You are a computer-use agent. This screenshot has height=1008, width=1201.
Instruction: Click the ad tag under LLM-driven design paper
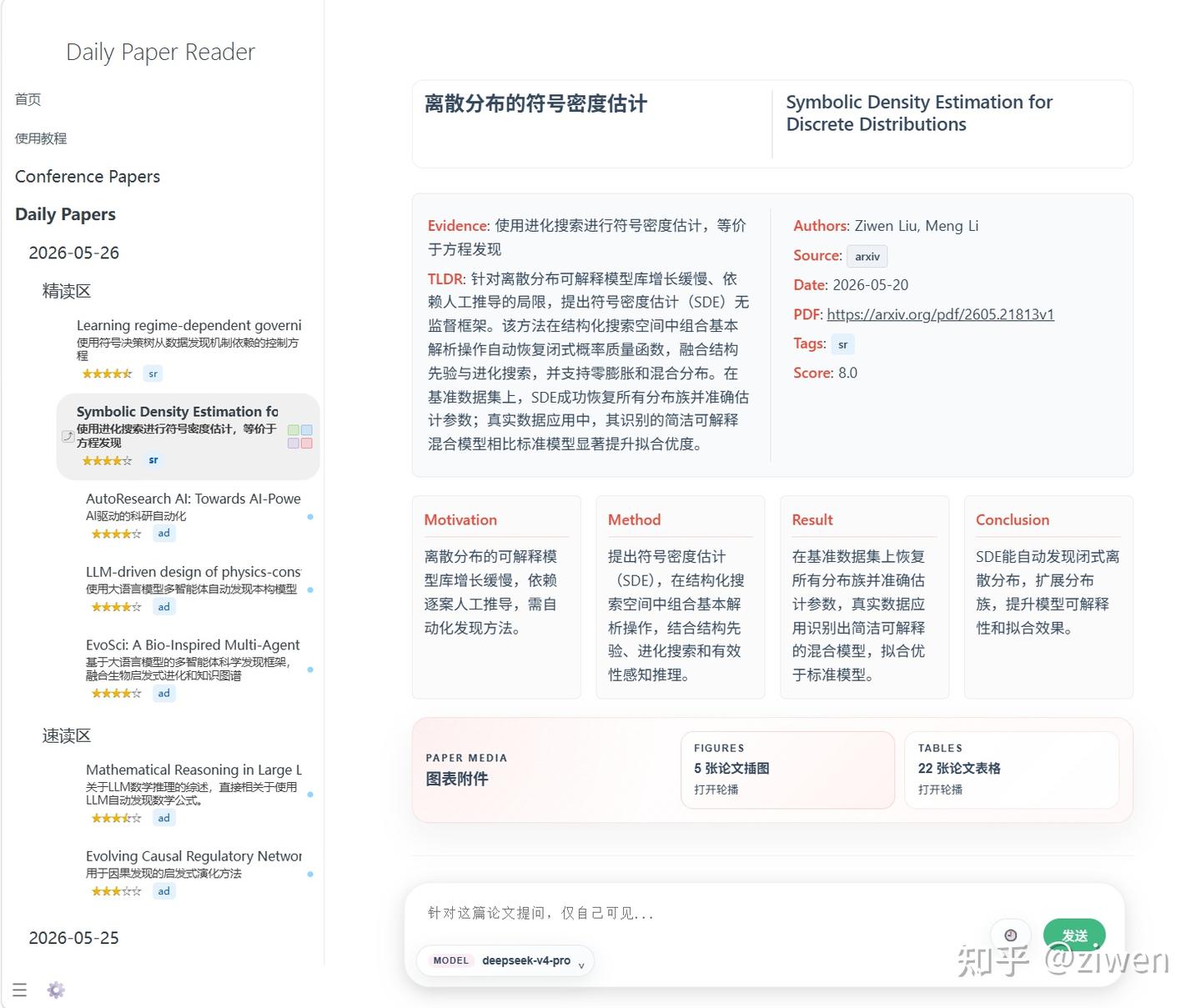[x=164, y=607]
